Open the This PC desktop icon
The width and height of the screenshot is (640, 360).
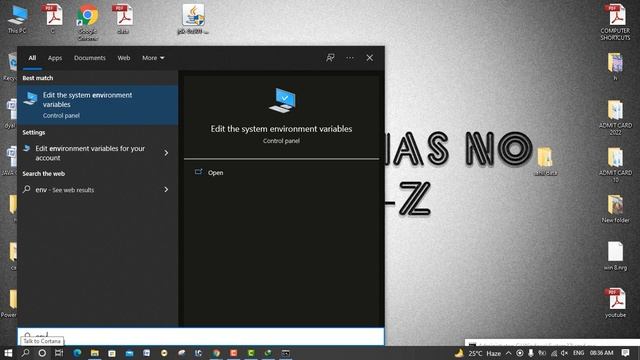point(17,19)
